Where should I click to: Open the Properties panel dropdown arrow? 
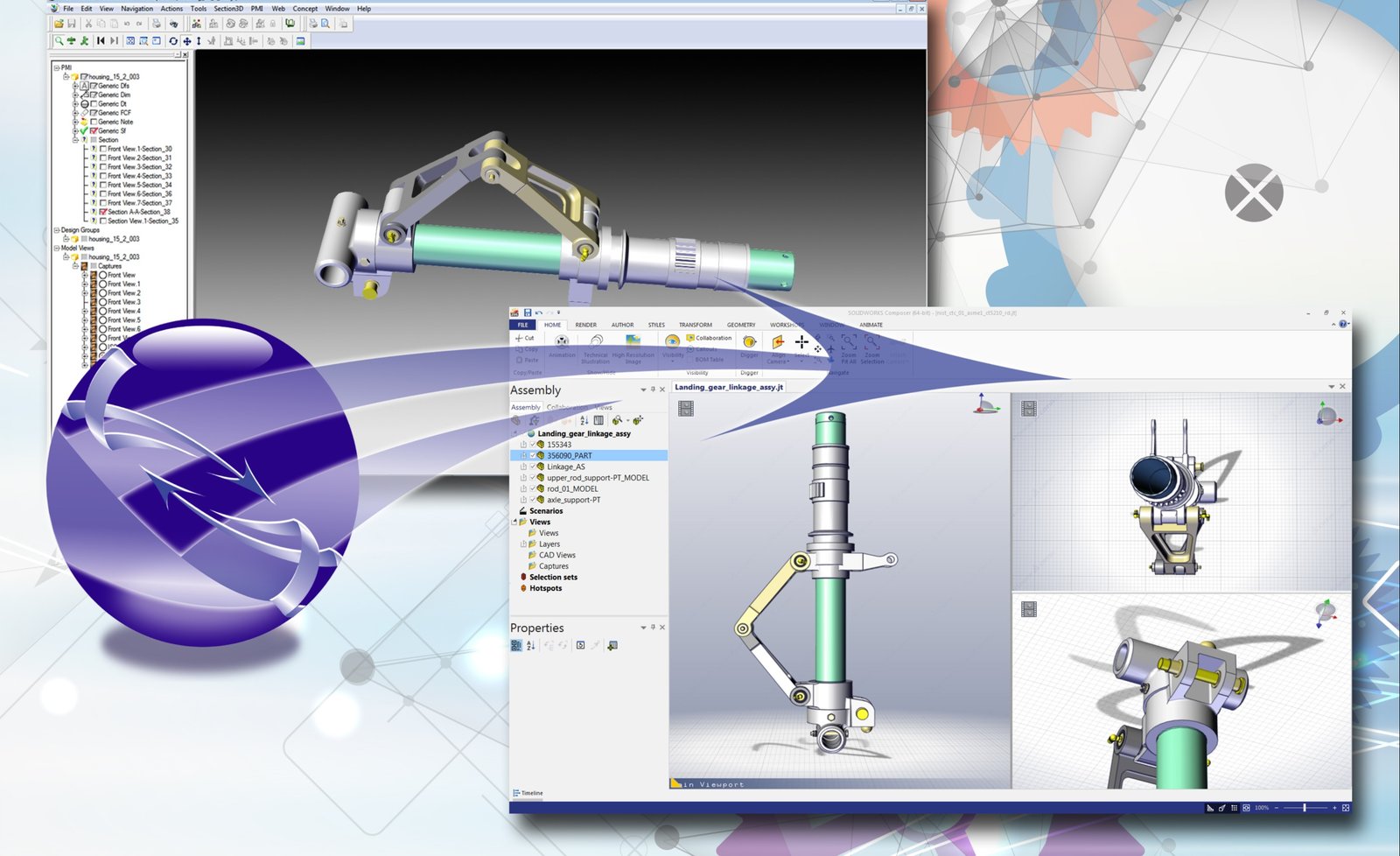[644, 628]
